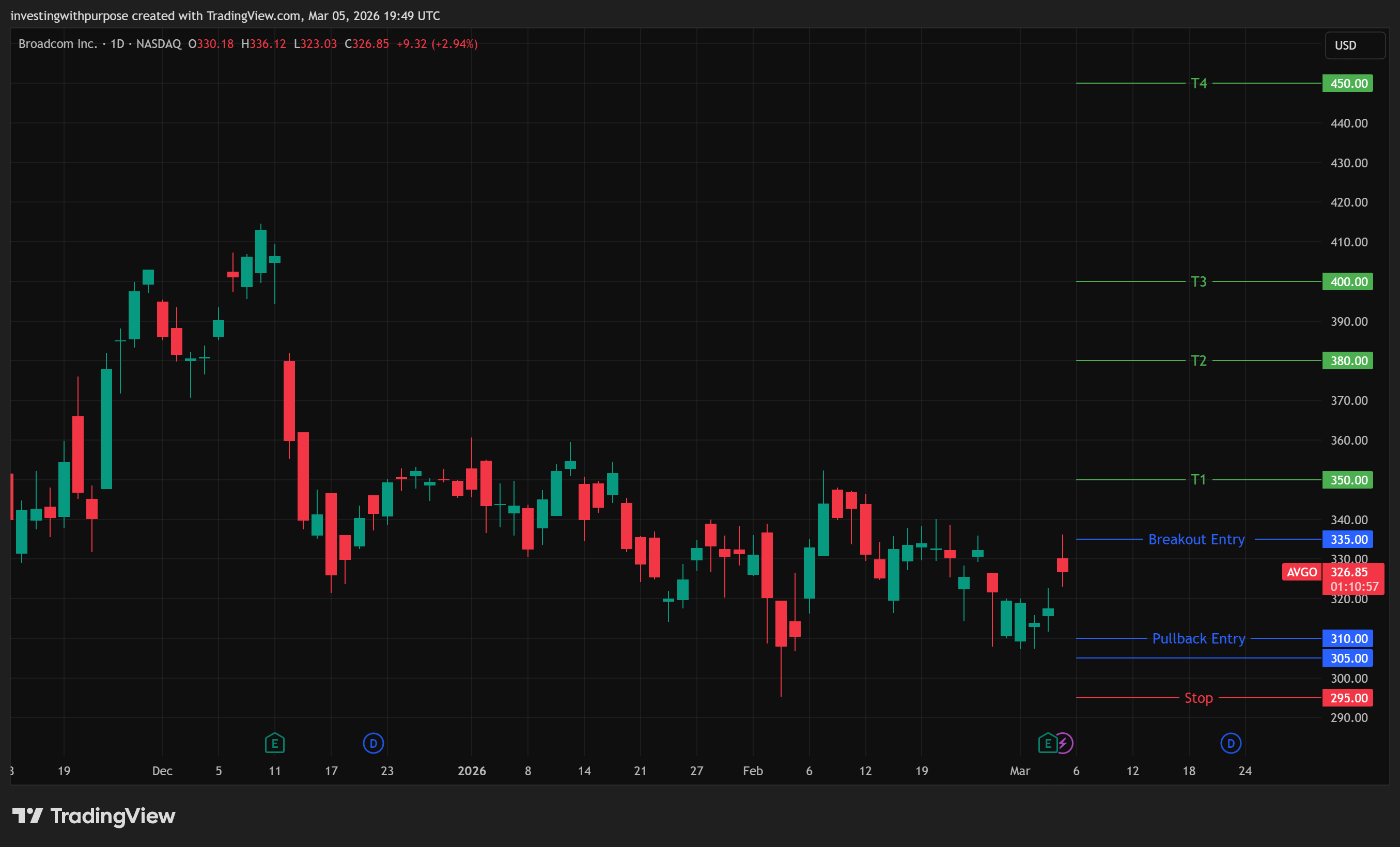Click the December dividend 'D' marker
The width and height of the screenshot is (1400, 847).
pyautogui.click(x=374, y=743)
